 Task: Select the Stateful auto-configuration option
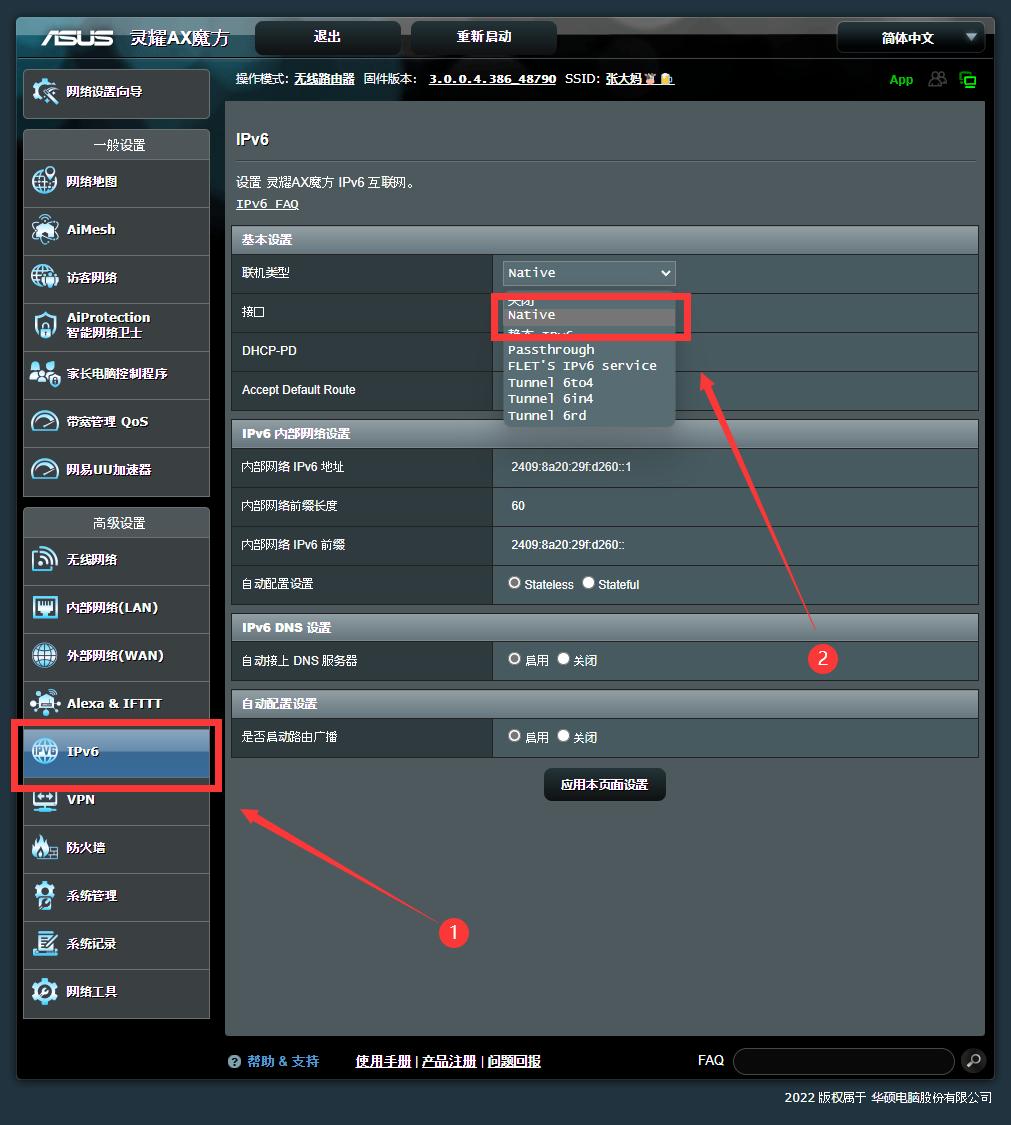589,583
